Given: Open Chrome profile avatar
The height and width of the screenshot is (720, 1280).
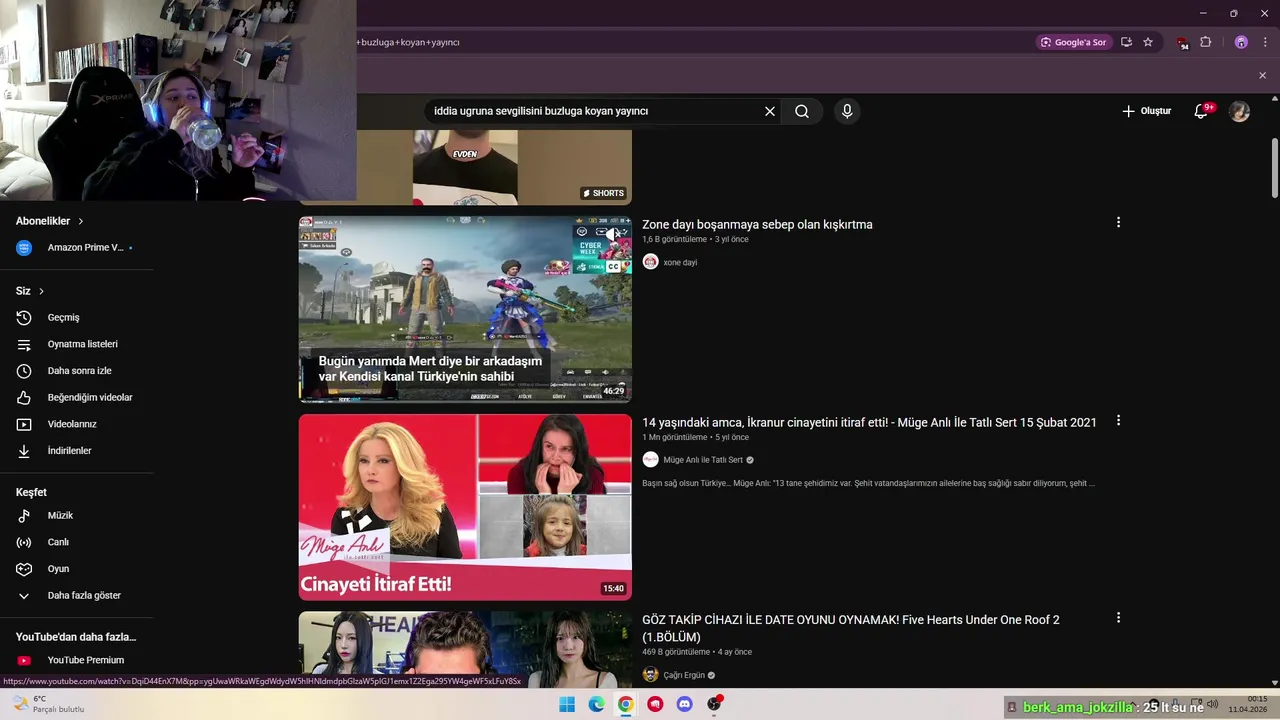Looking at the screenshot, I should click(1241, 42).
